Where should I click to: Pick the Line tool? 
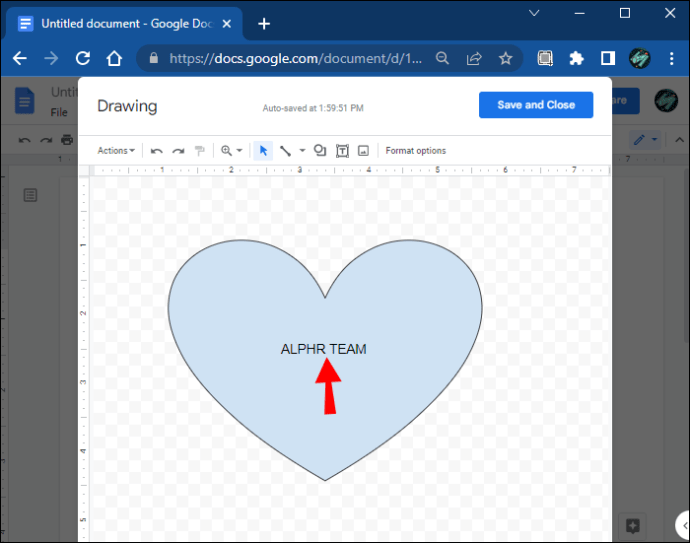tap(285, 151)
